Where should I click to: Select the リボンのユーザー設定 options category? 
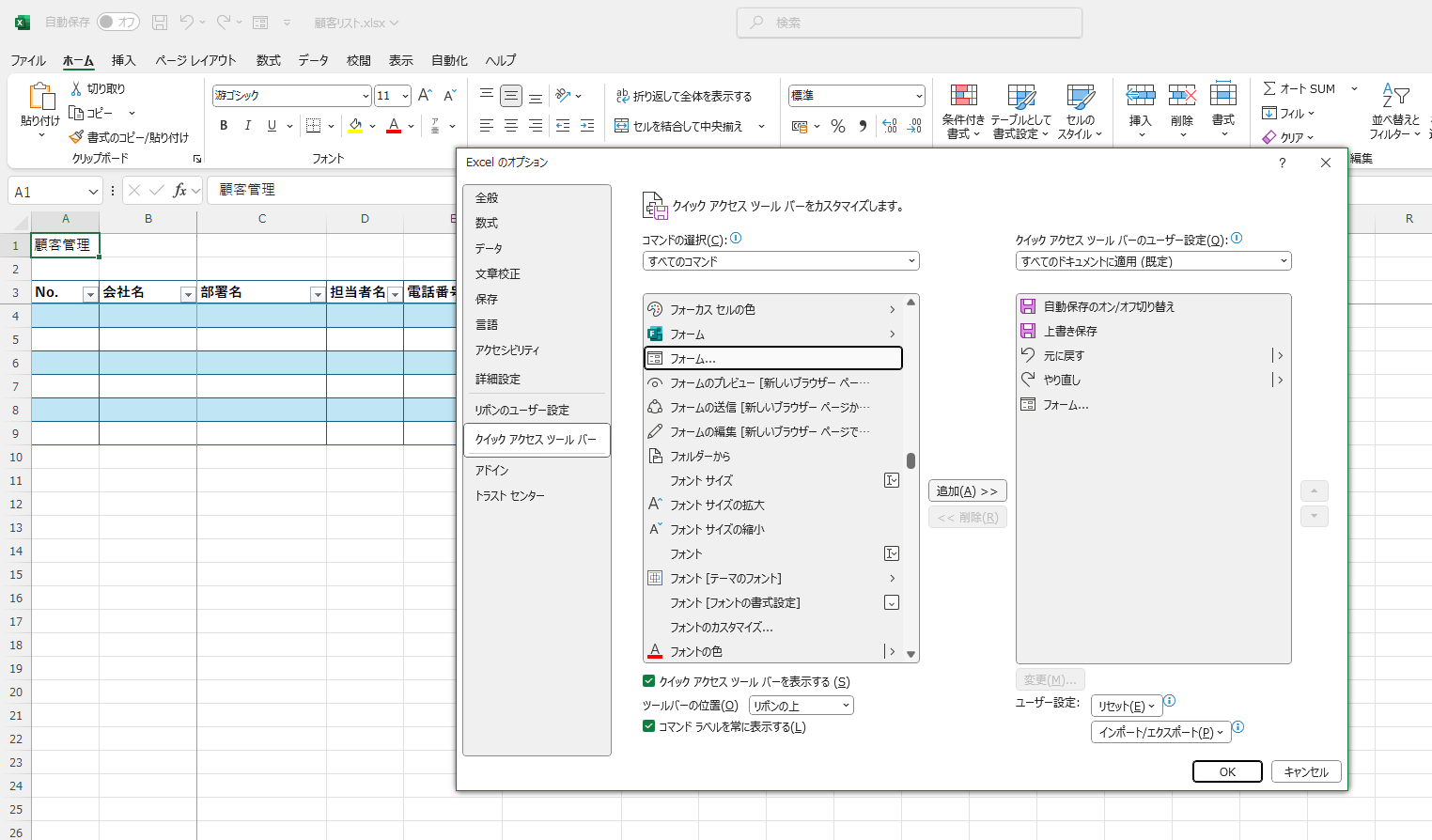pyautogui.click(x=521, y=410)
